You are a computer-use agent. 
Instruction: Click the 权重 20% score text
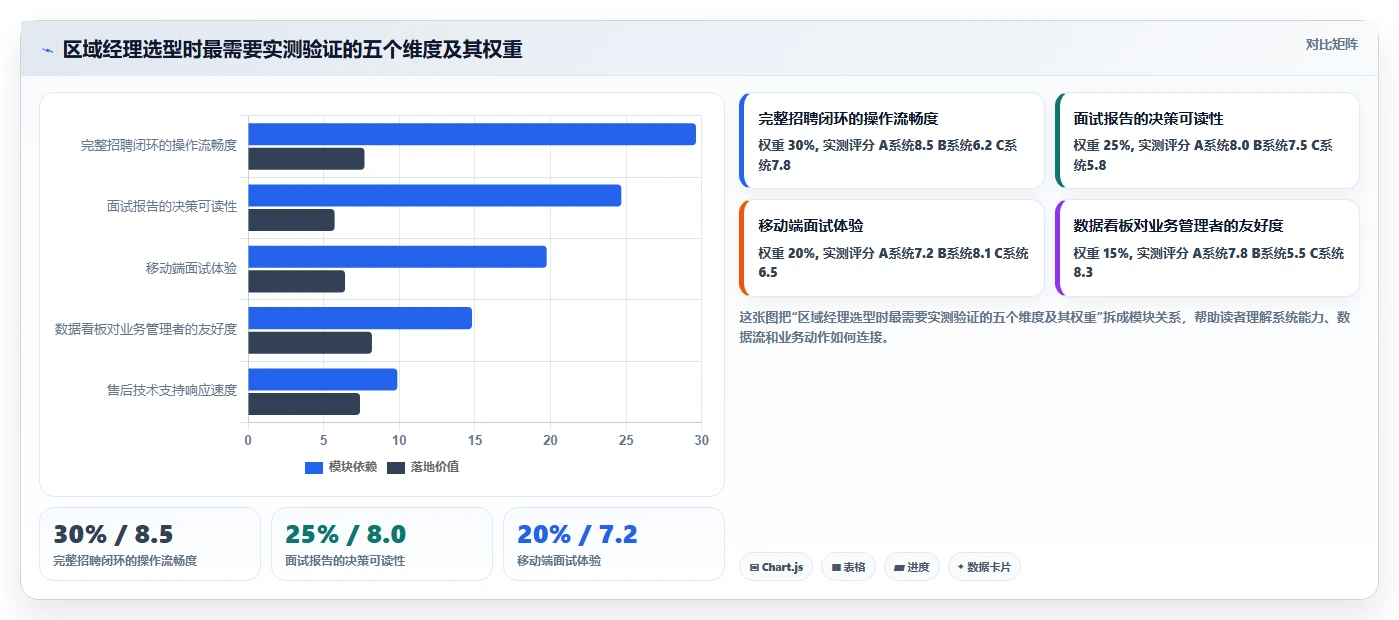tap(893, 263)
